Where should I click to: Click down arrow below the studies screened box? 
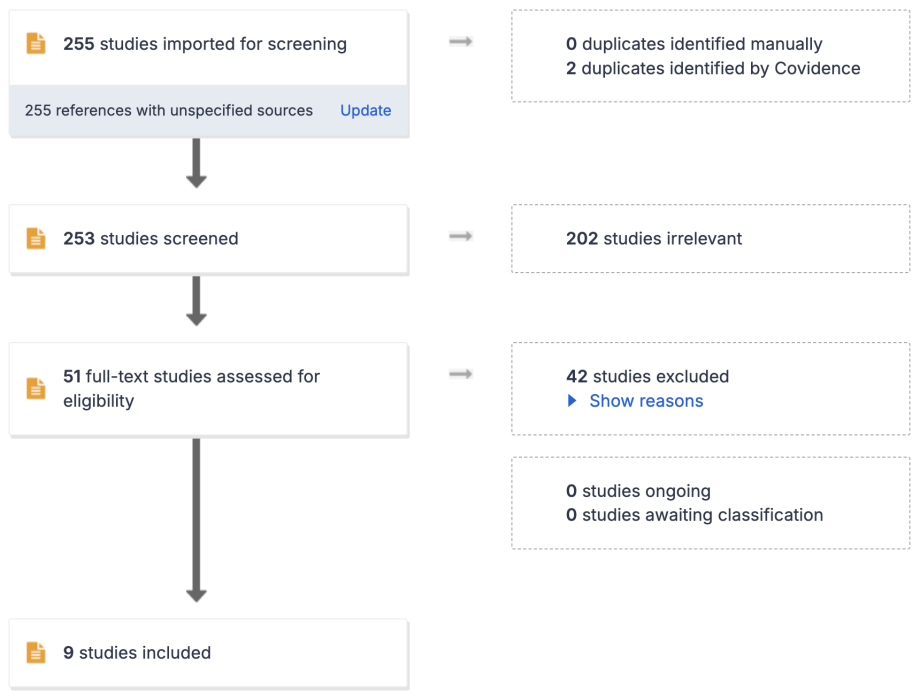[196, 300]
